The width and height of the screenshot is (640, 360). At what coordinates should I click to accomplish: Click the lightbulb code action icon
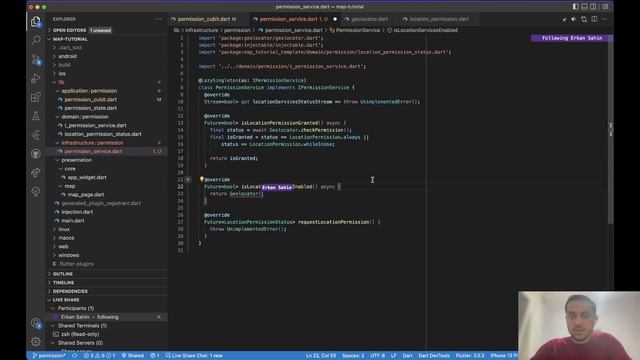pos(201,179)
